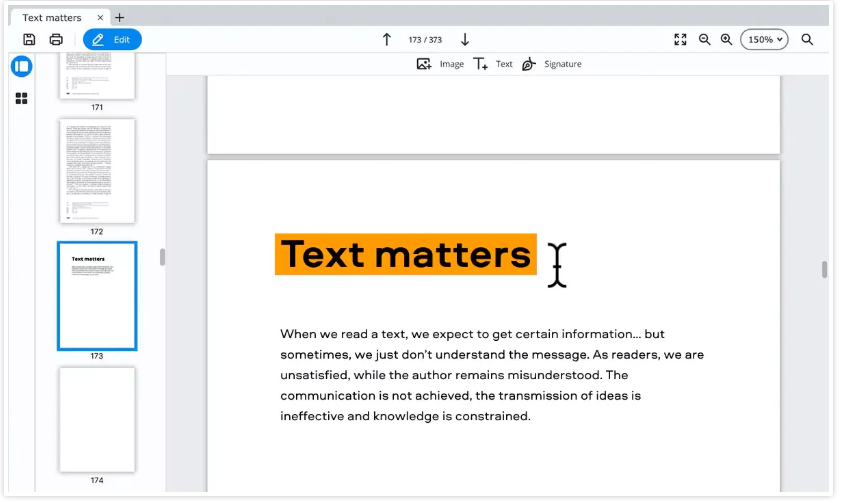Click the Edit button
This screenshot has height=503, width=842.
click(x=112, y=40)
